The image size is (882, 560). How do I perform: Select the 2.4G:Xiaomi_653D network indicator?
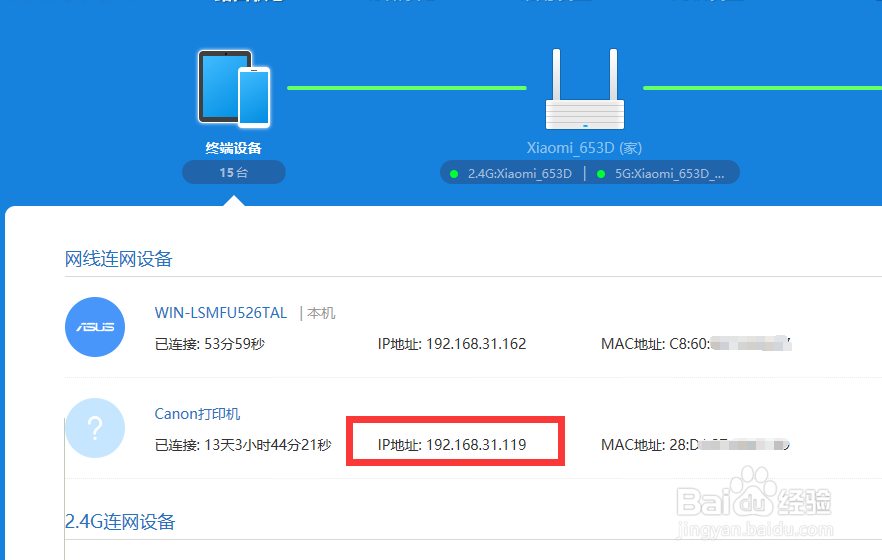(x=512, y=173)
